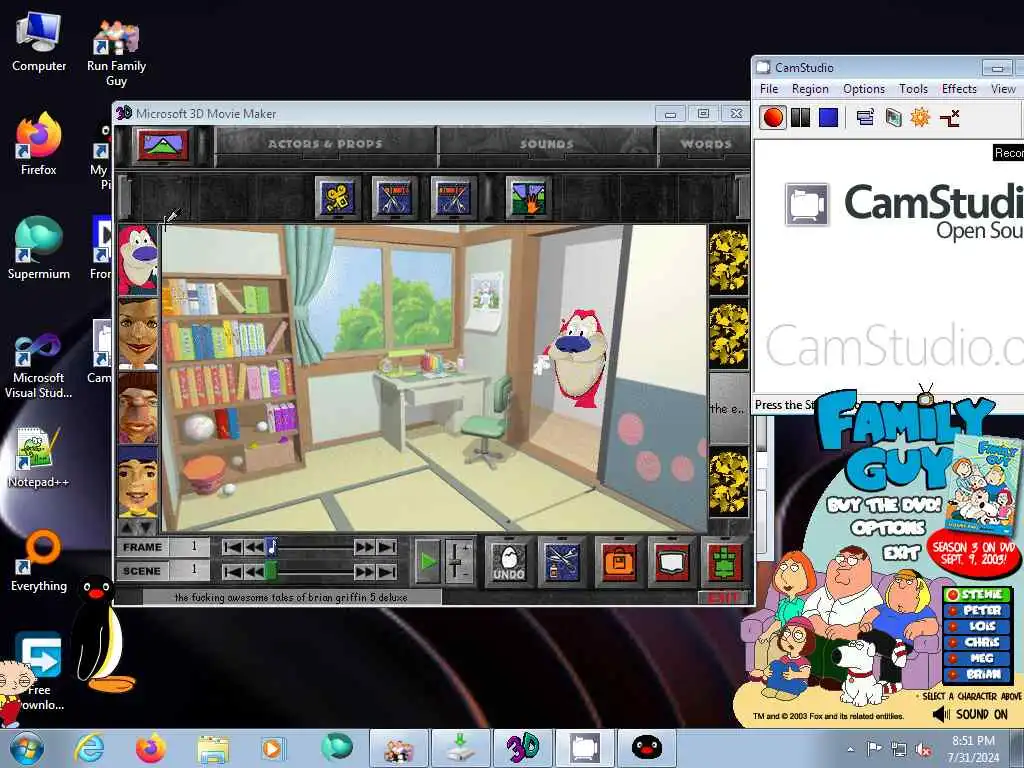Click the Undo egg button
This screenshot has width=1024, height=768.
(x=509, y=562)
